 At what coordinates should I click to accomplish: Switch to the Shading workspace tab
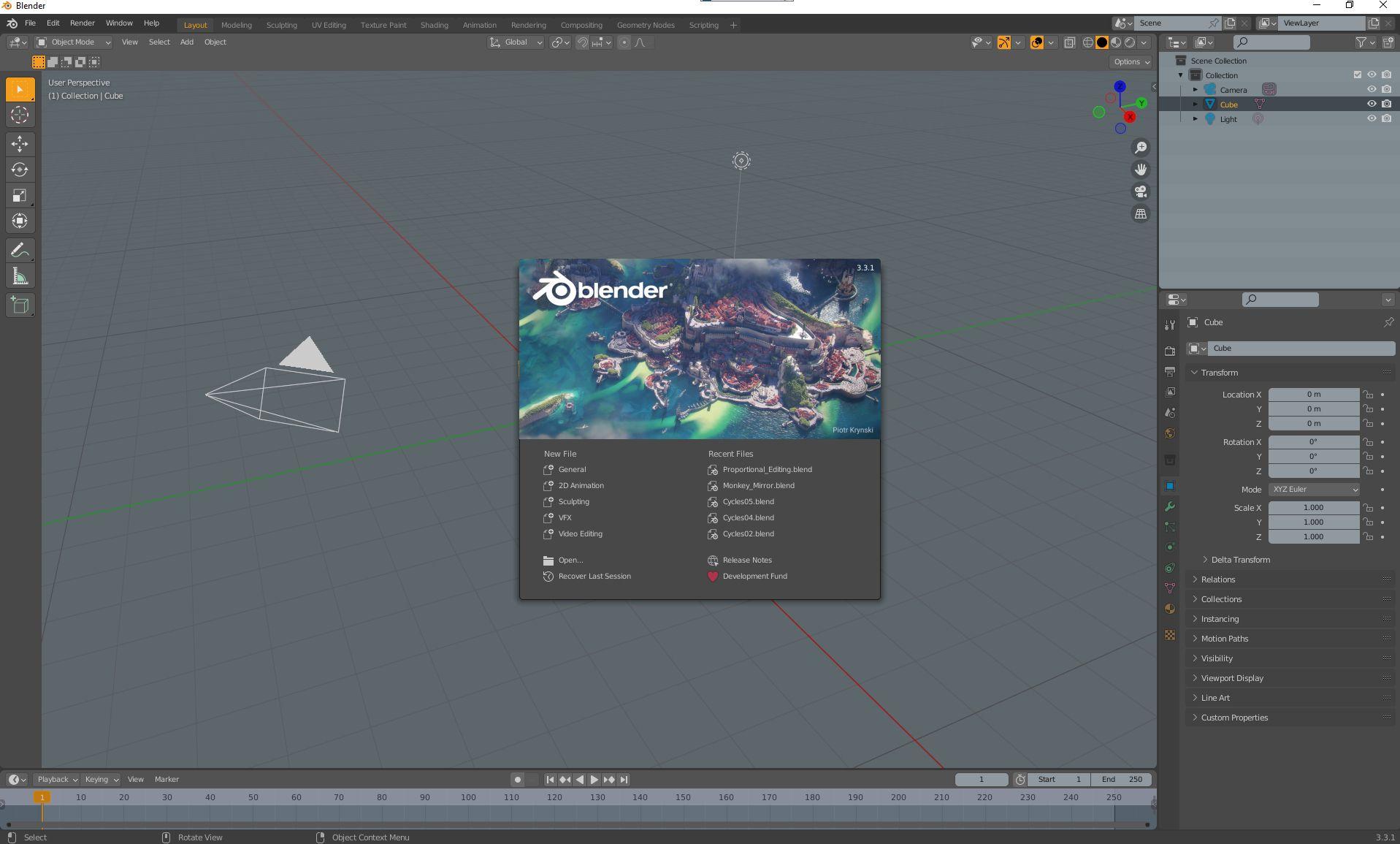[435, 25]
